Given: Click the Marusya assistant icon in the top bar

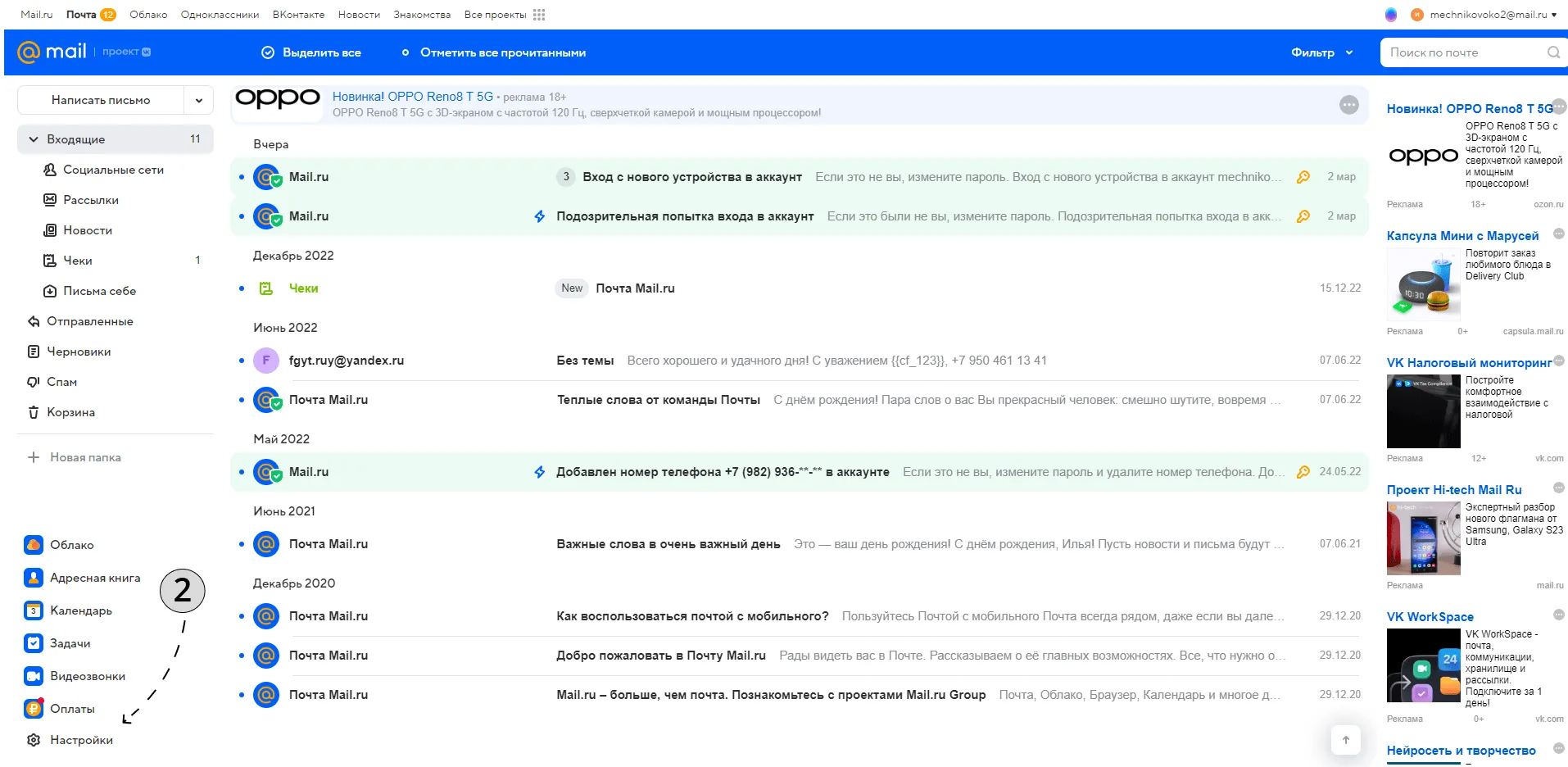Looking at the screenshot, I should point(1391,15).
